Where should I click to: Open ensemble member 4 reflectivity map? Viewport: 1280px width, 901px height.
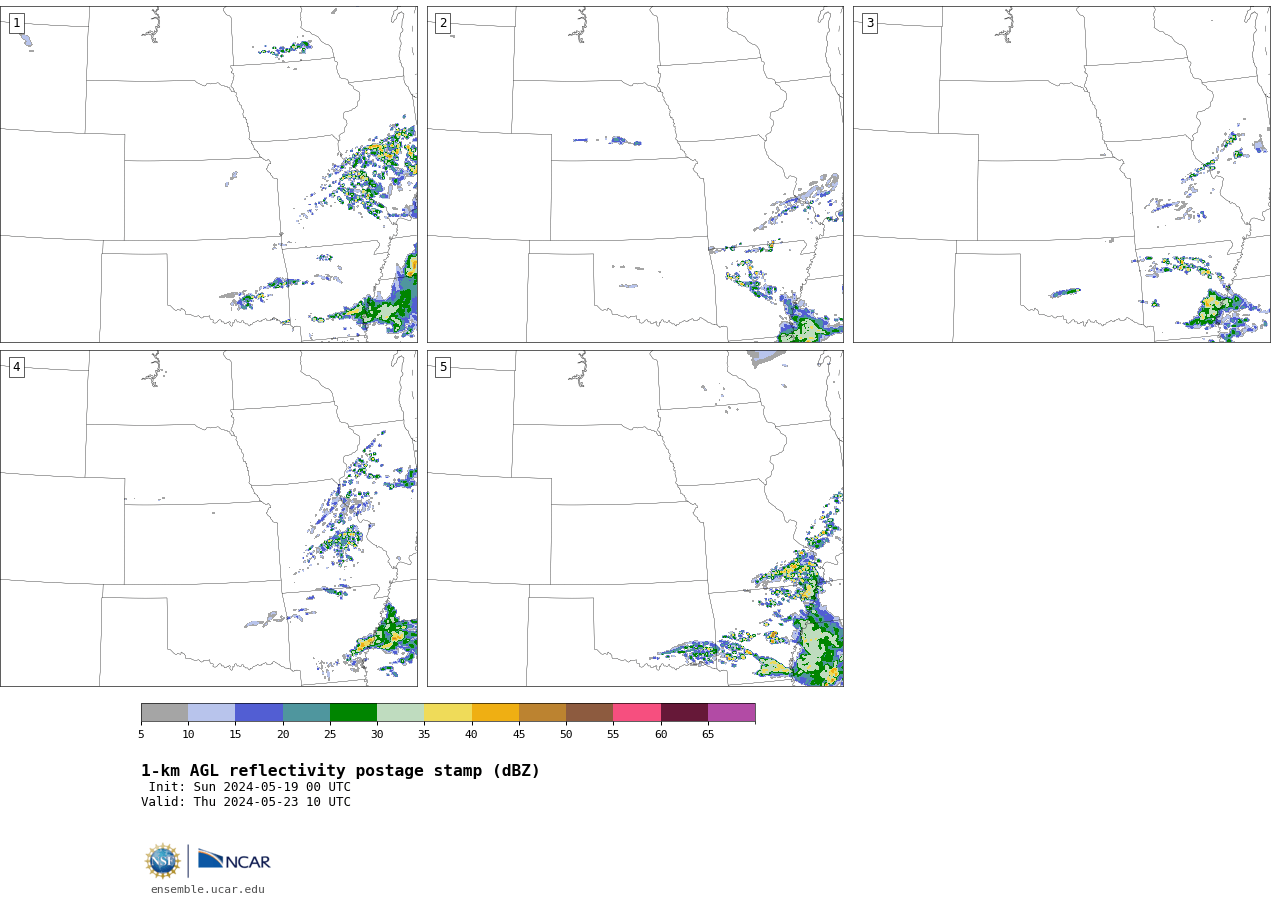[x=208, y=518]
